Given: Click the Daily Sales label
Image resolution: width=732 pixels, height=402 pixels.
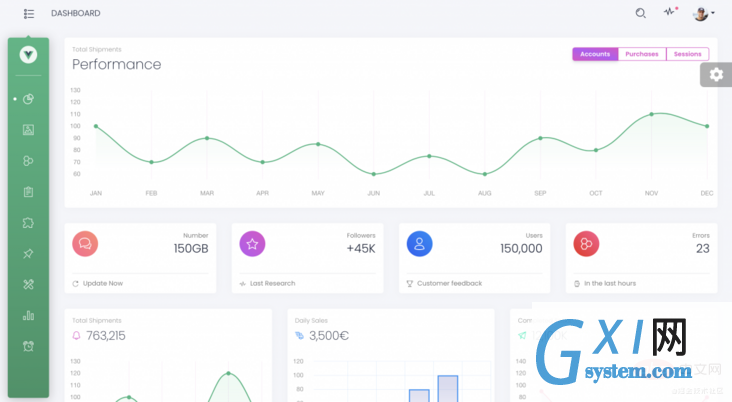Looking at the screenshot, I should coord(311,320).
